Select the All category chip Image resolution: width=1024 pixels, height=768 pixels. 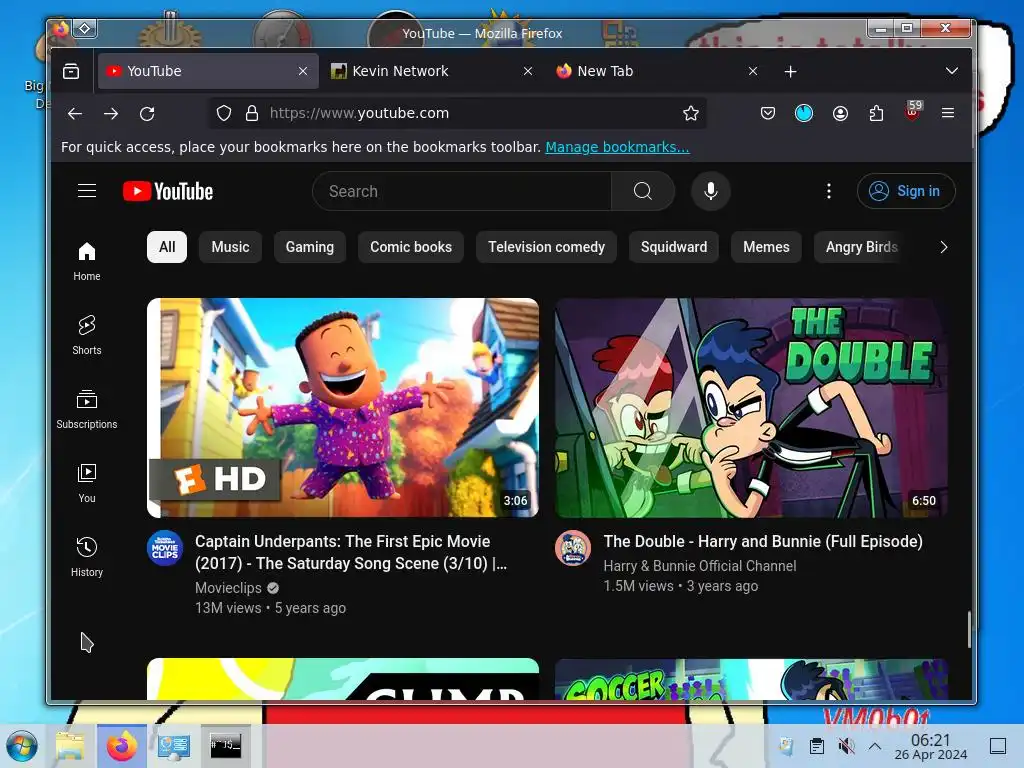pos(167,247)
